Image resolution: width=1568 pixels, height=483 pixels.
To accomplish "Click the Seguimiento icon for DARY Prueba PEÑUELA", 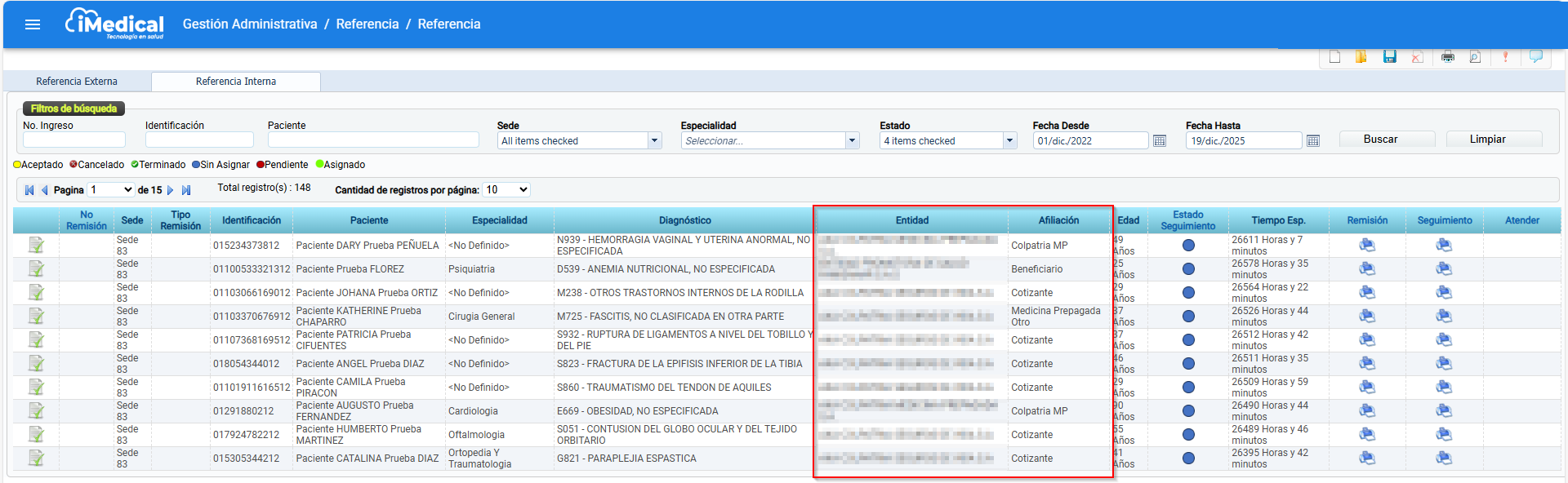I will (x=1444, y=245).
